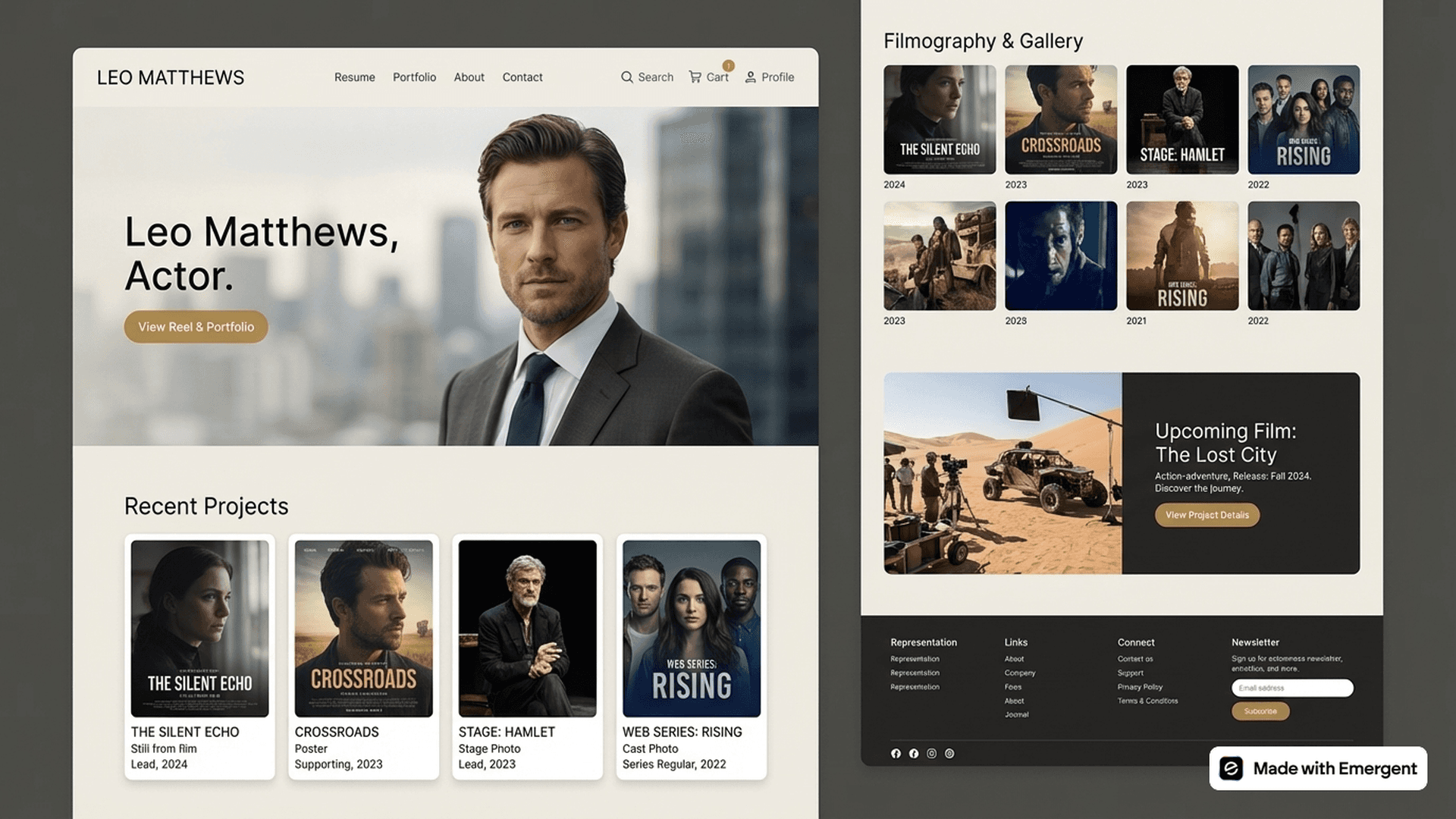Open The Silent Echo poster thumbnail
Screen dimensions: 1456x819
click(x=940, y=120)
